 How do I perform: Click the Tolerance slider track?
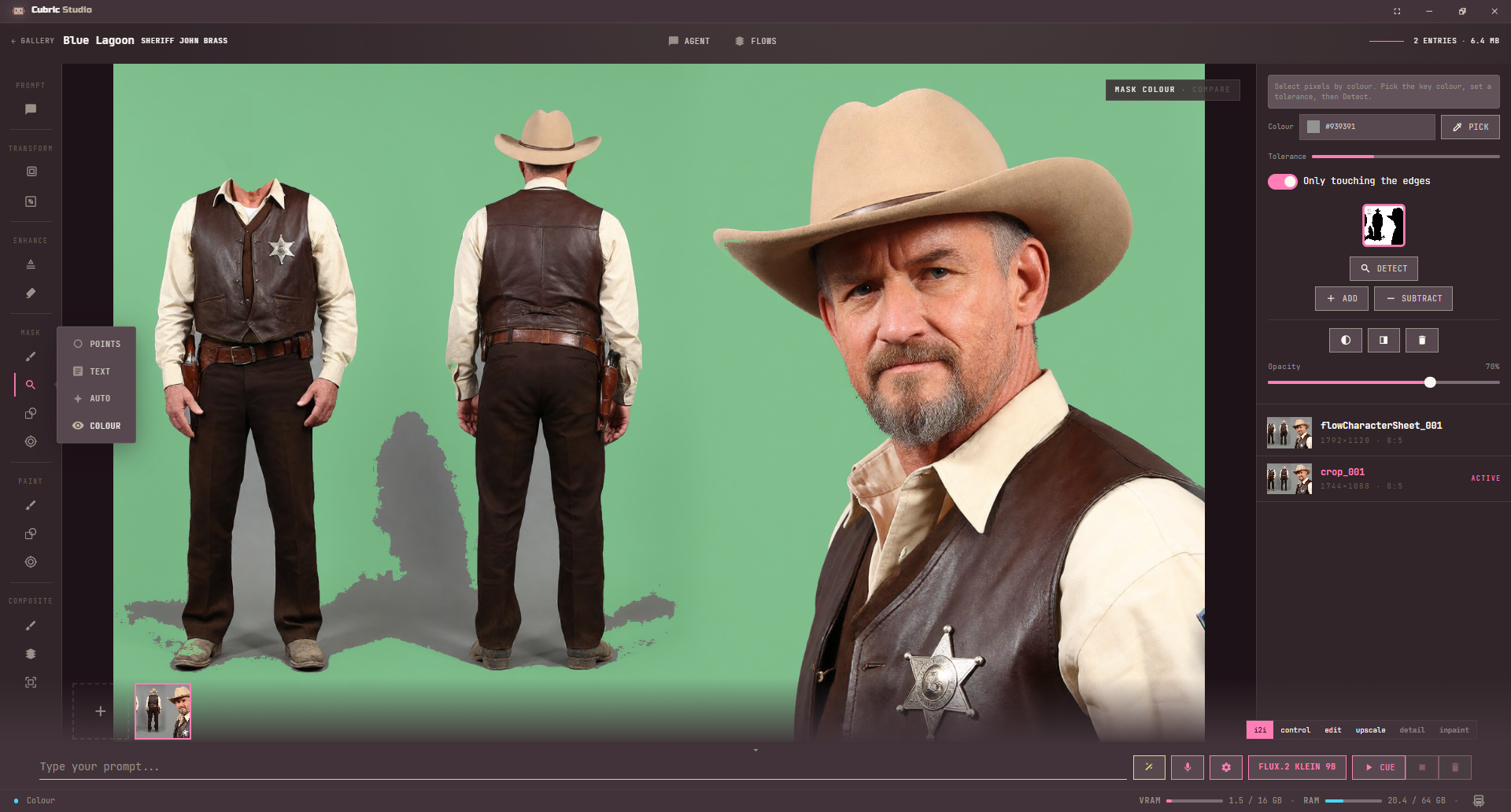pyautogui.click(x=1406, y=157)
